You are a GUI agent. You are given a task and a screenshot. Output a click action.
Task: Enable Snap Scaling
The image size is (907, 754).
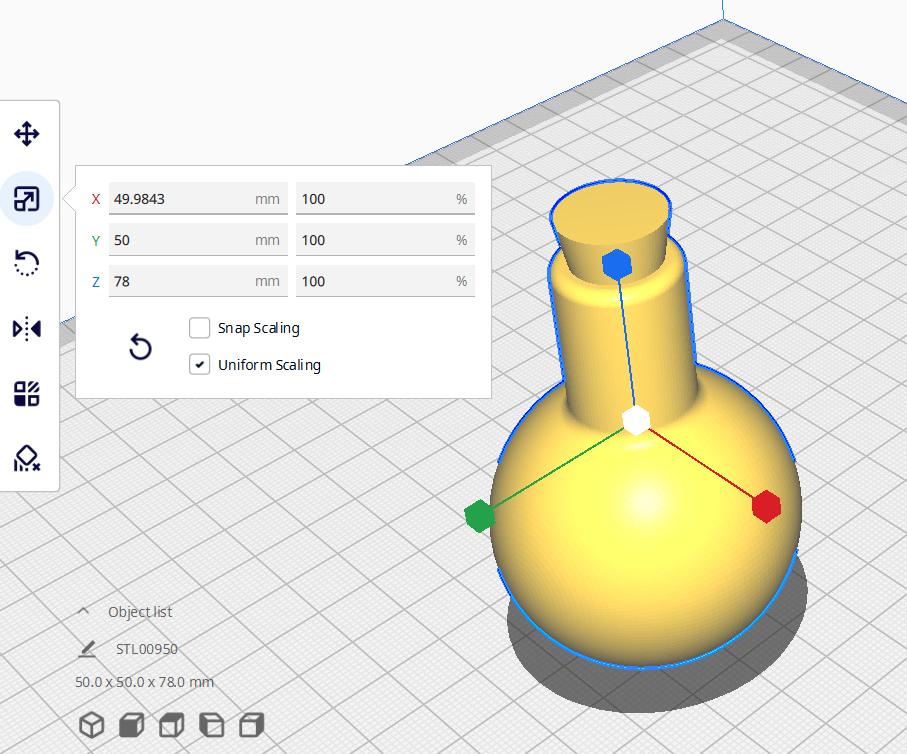[x=199, y=327]
